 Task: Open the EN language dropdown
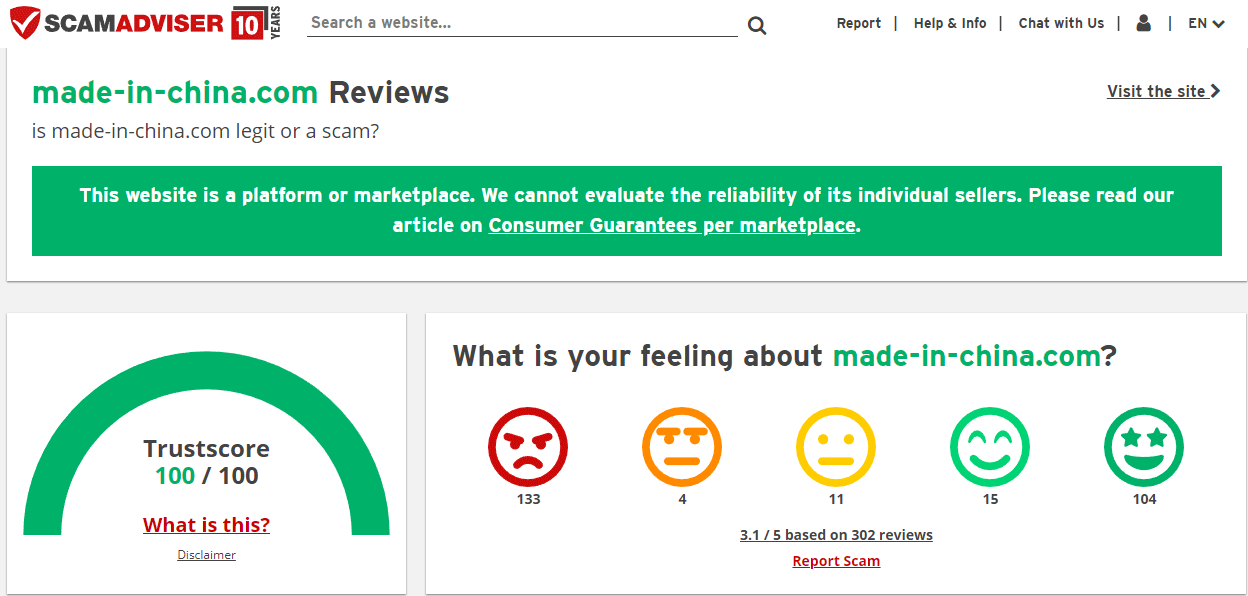coord(1206,23)
